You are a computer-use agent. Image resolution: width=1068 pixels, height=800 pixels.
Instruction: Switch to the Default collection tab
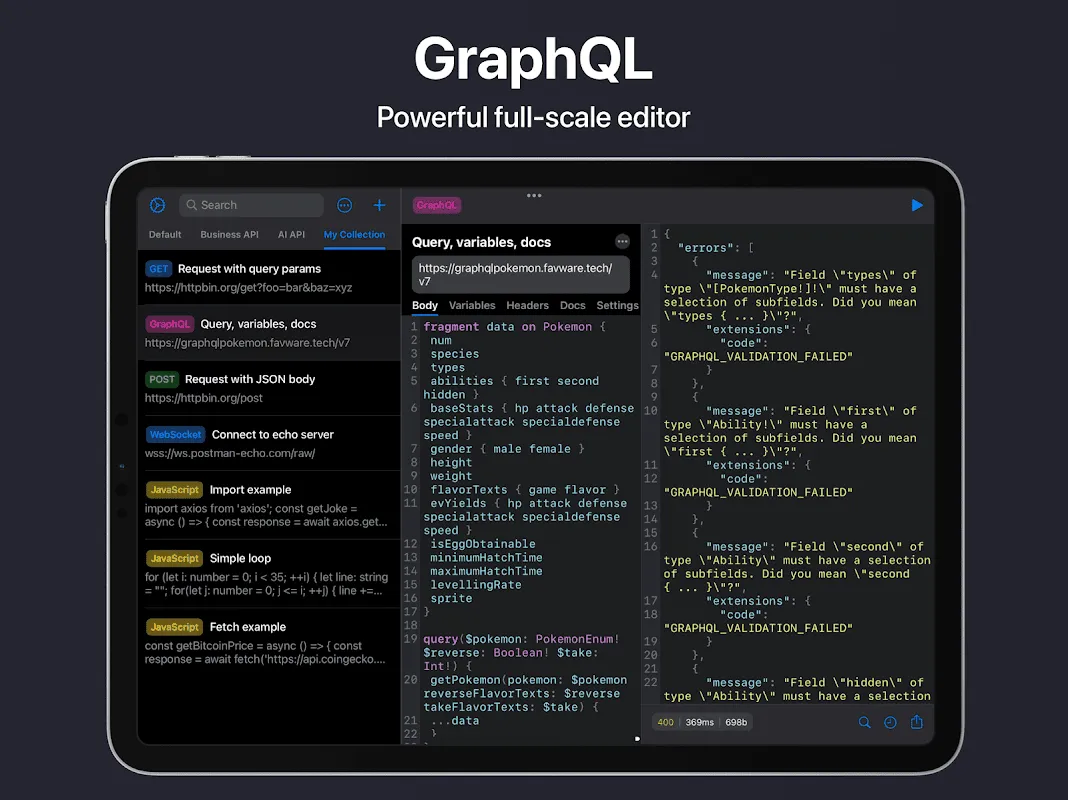click(165, 234)
